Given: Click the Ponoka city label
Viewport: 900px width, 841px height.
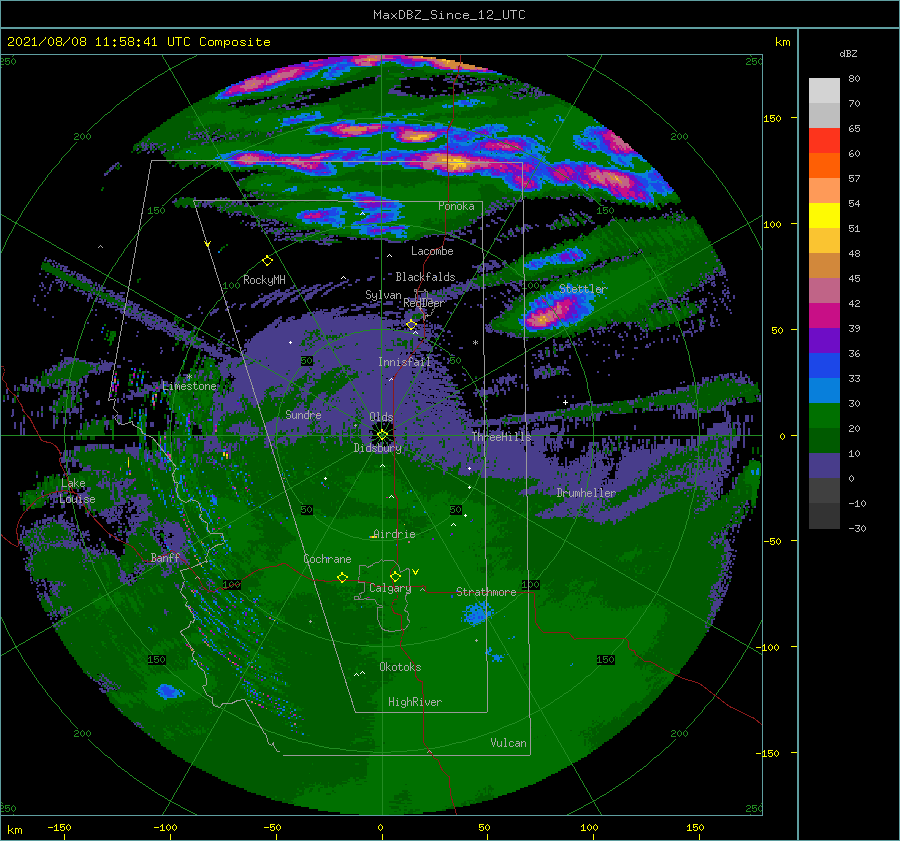Looking at the screenshot, I should (x=456, y=206).
